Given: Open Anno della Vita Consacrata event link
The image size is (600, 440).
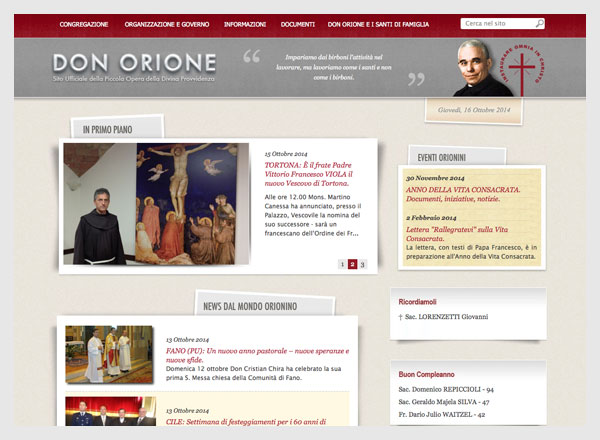Looking at the screenshot, I should click(463, 194).
